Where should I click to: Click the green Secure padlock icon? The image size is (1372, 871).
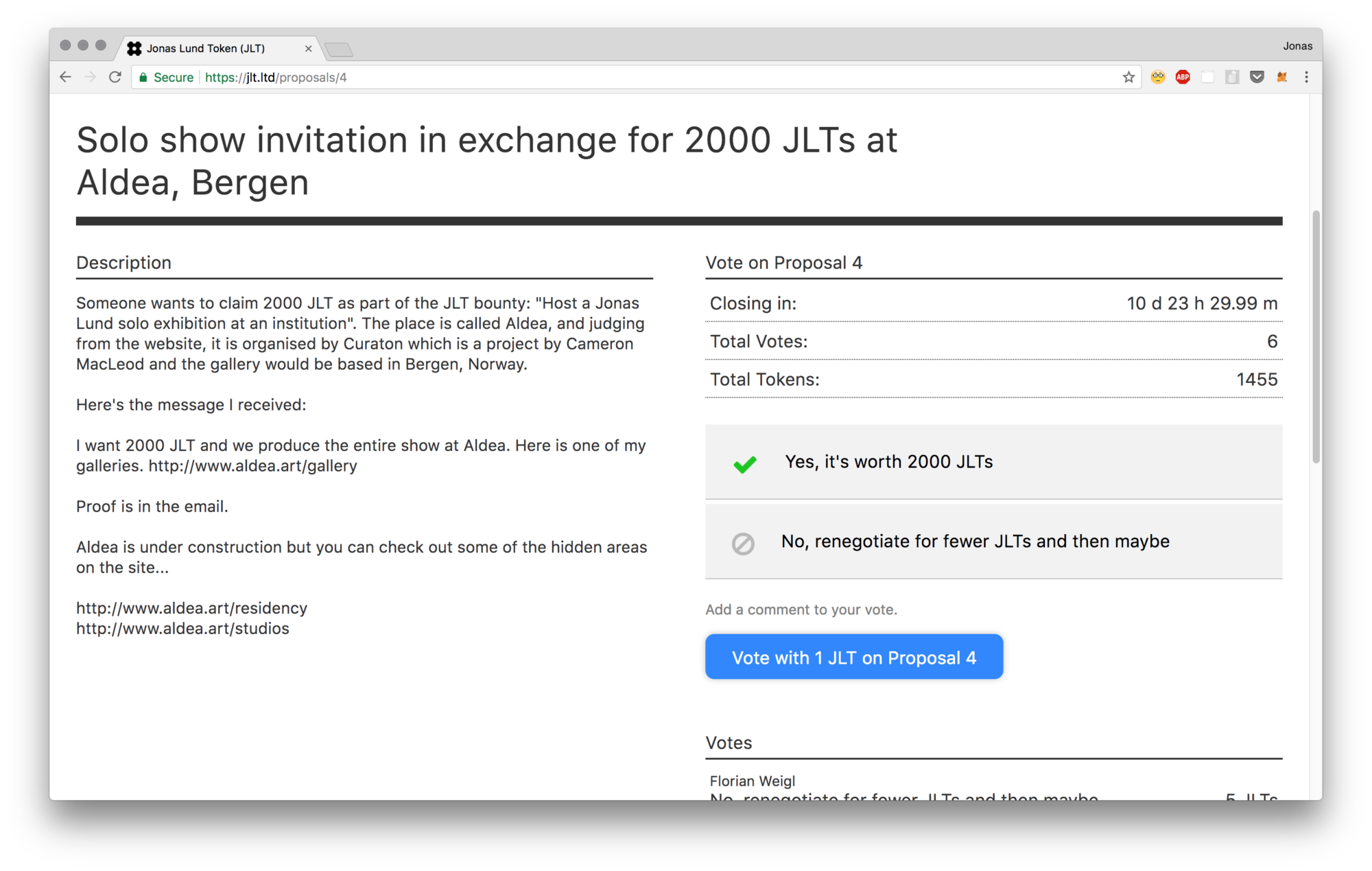(x=143, y=78)
